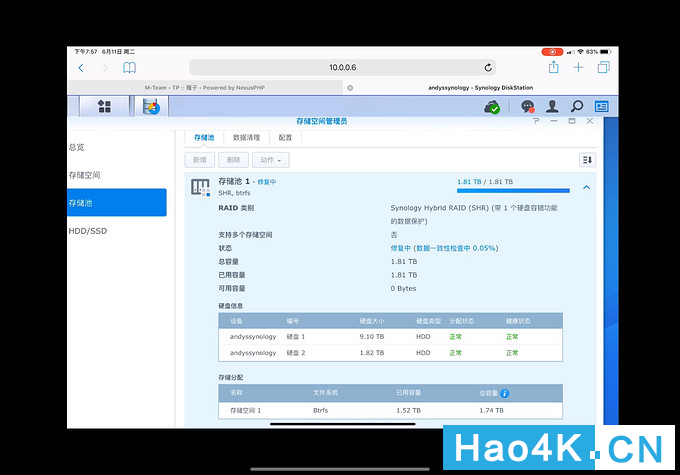Open Safari bookmarks book icon

point(129,68)
